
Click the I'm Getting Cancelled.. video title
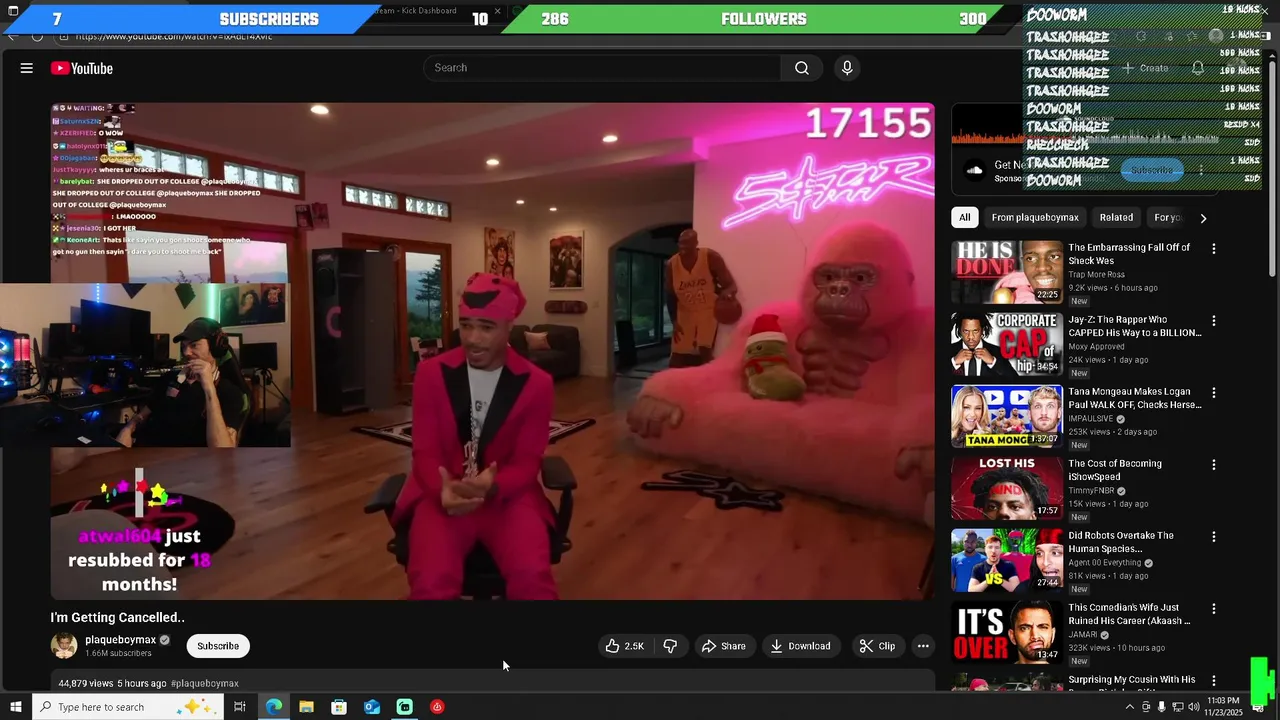point(117,618)
